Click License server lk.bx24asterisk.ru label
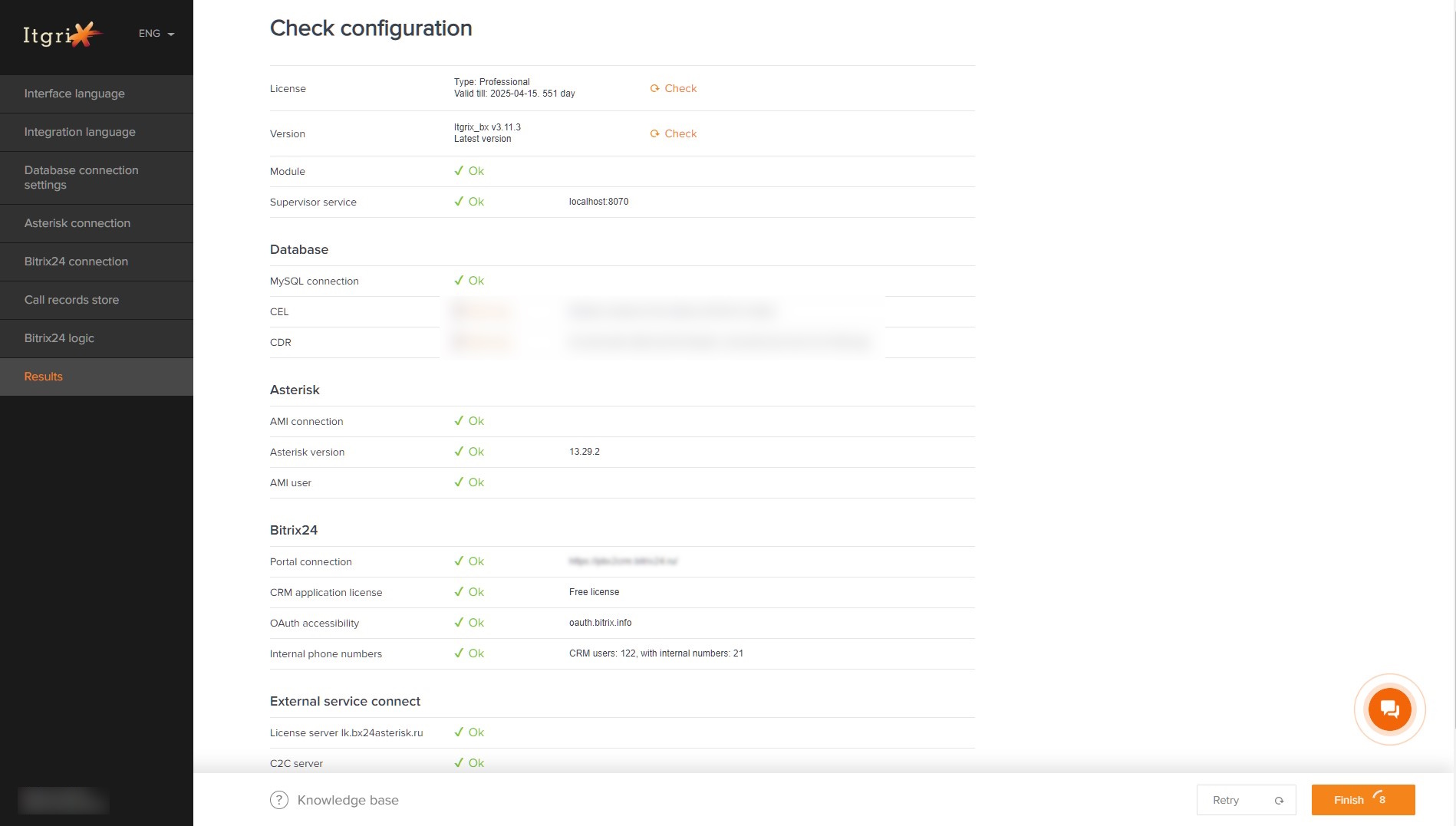 tap(347, 733)
